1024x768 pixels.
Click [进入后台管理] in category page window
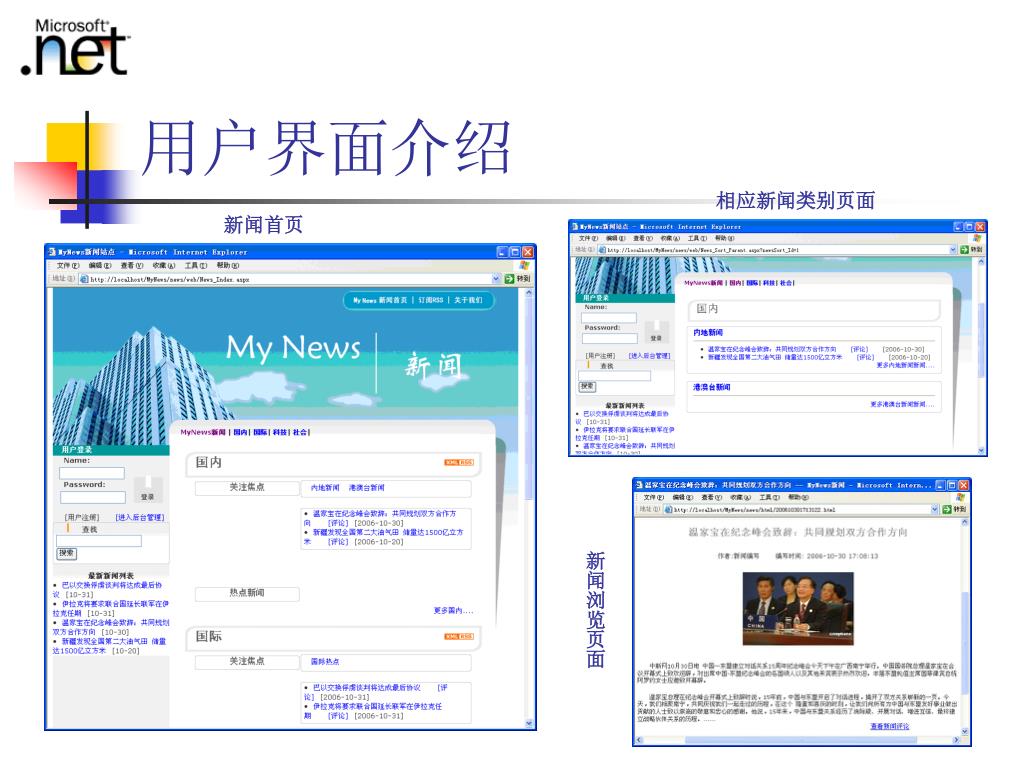click(x=649, y=355)
